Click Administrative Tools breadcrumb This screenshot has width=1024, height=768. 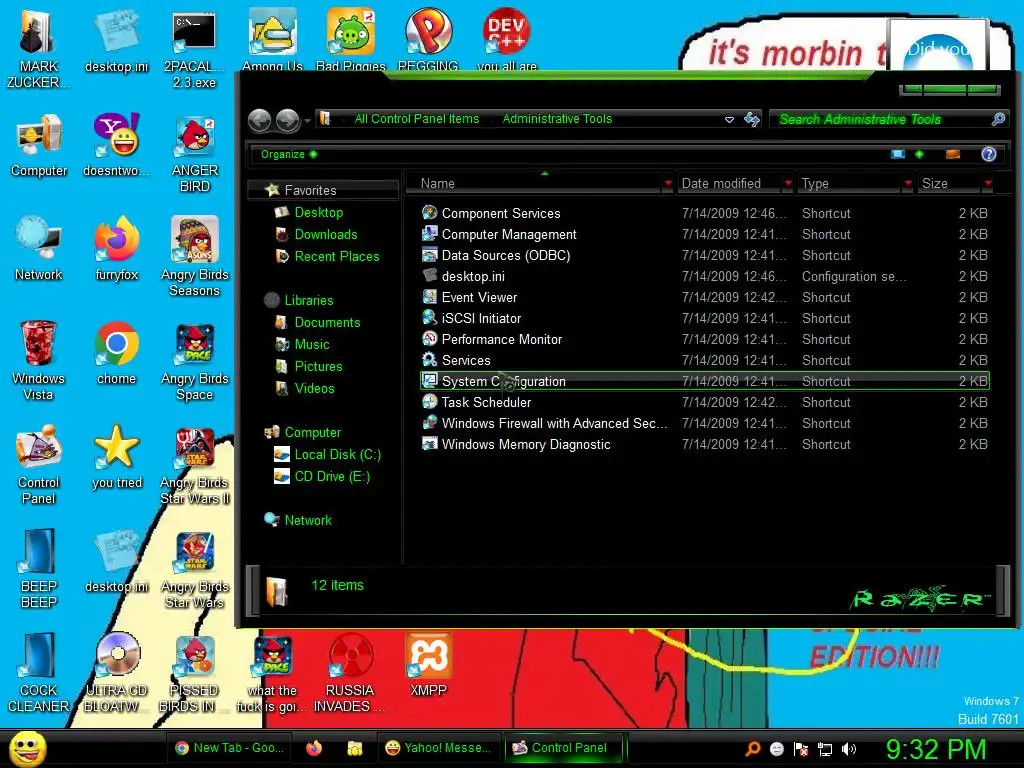click(x=557, y=119)
